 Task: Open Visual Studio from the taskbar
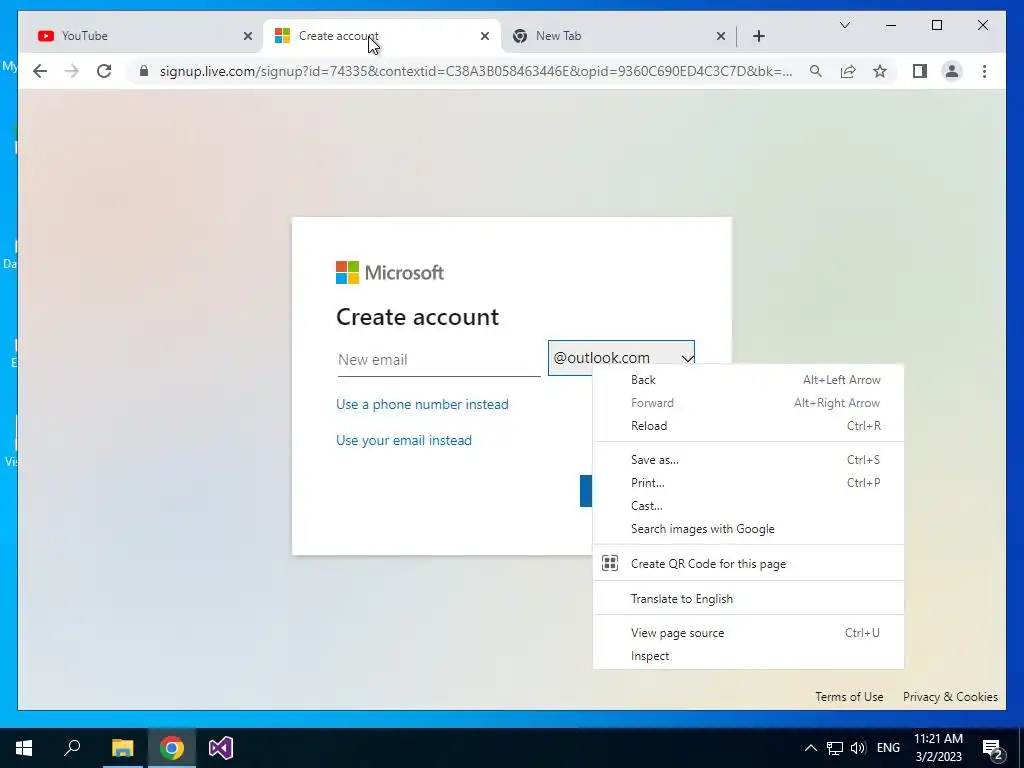coord(221,748)
